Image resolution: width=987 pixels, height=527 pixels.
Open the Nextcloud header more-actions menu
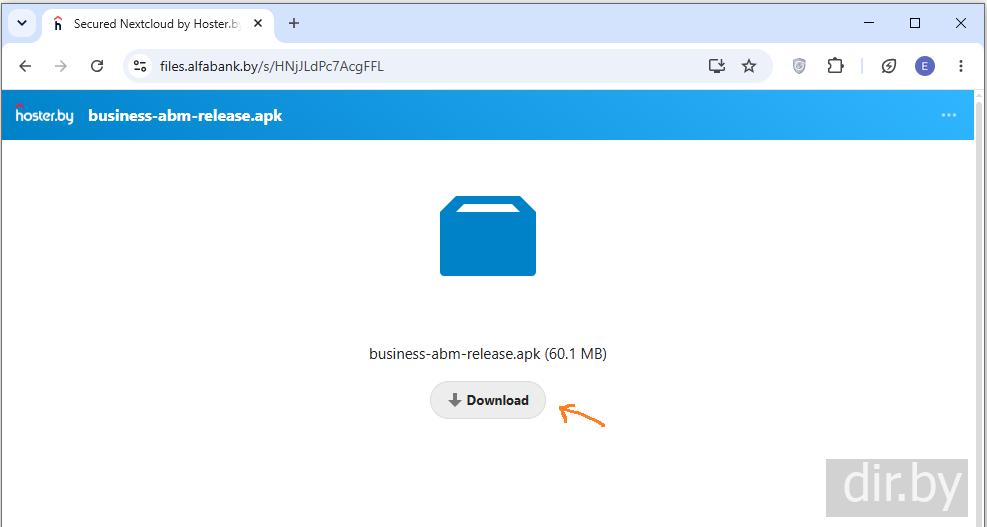[x=949, y=115]
